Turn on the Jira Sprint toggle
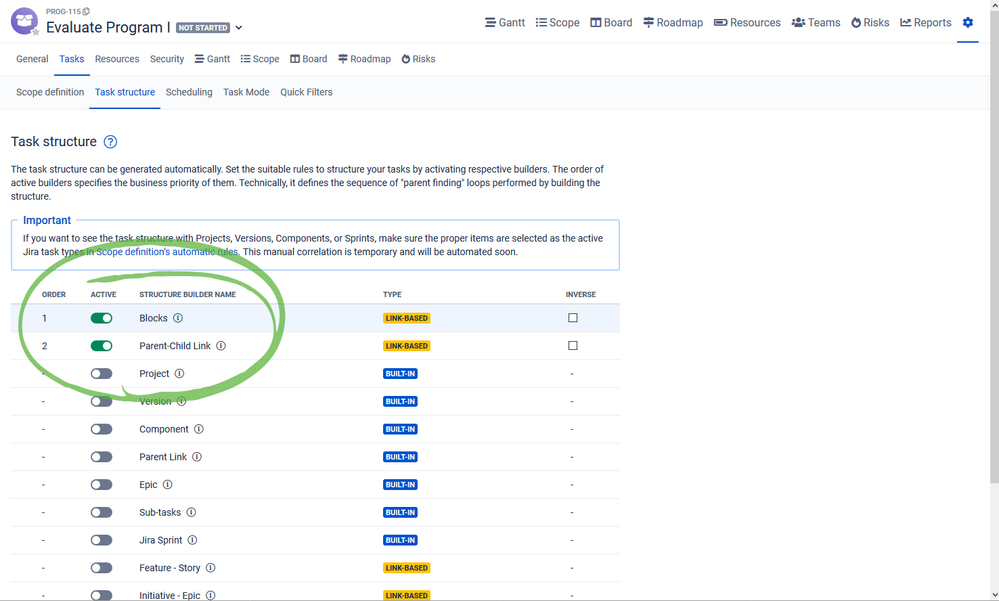This screenshot has width=999, height=601. [101, 540]
